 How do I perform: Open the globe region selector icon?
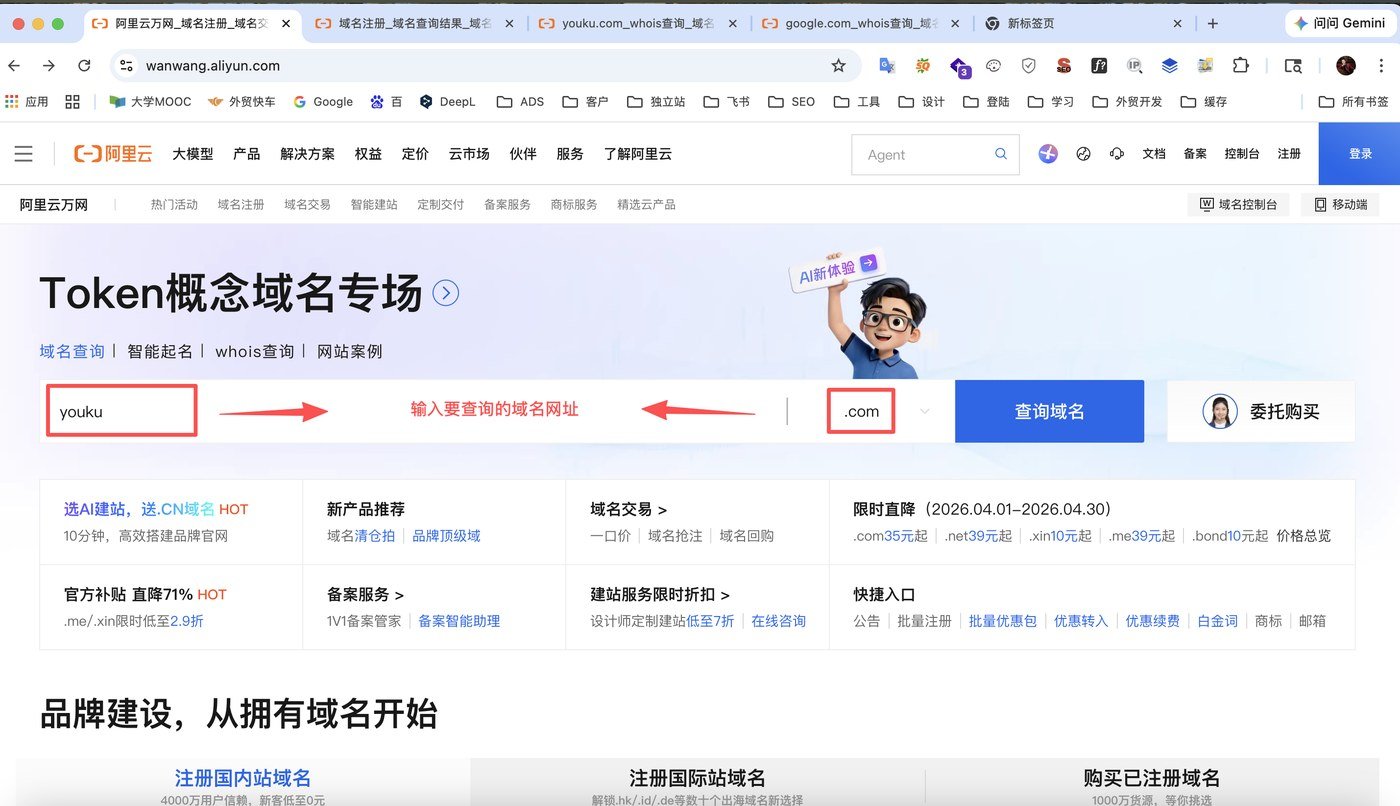click(x=1082, y=154)
